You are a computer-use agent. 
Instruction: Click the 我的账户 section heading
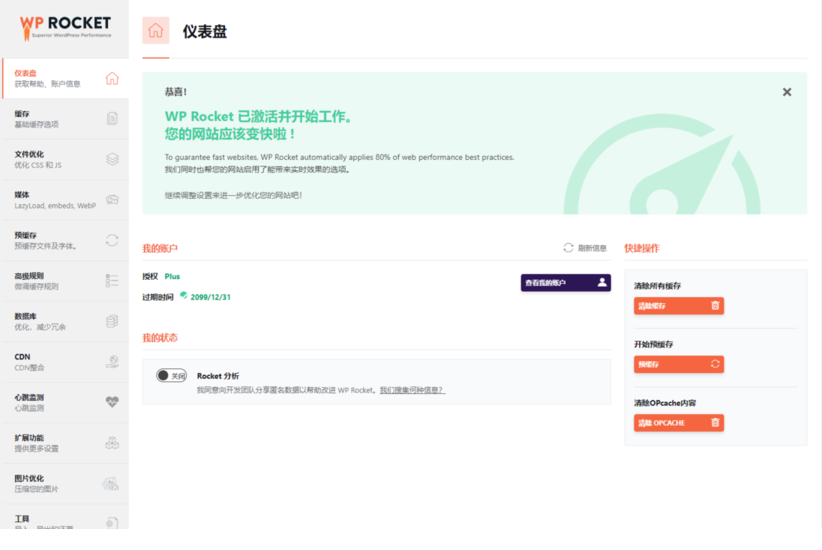click(x=160, y=248)
